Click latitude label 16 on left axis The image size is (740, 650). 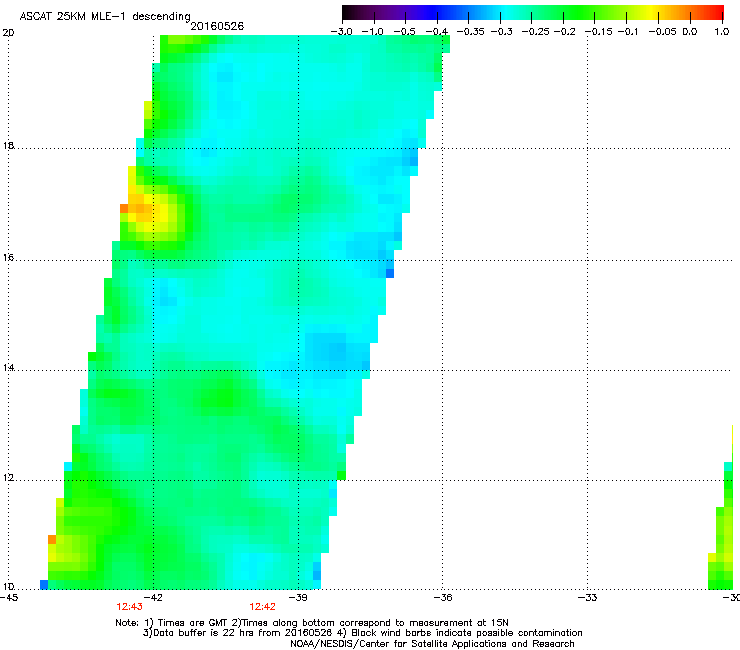(x=8, y=258)
